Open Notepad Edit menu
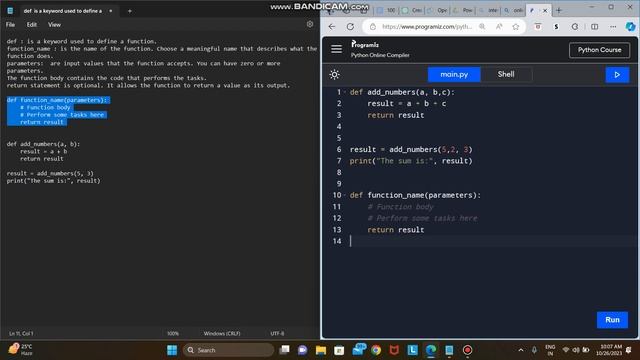Image resolution: width=640 pixels, height=360 pixels. click(x=32, y=24)
